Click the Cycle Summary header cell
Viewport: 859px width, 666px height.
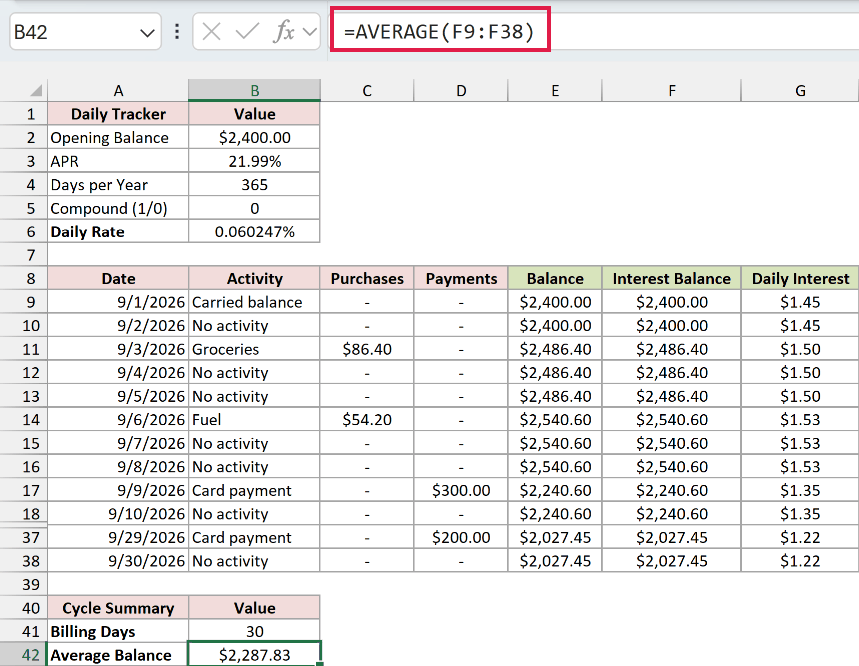click(x=118, y=608)
